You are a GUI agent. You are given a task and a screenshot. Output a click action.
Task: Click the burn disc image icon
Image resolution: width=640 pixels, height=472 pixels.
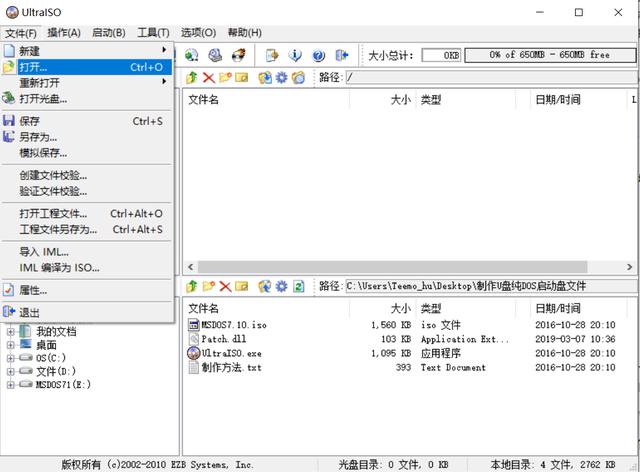point(239,55)
